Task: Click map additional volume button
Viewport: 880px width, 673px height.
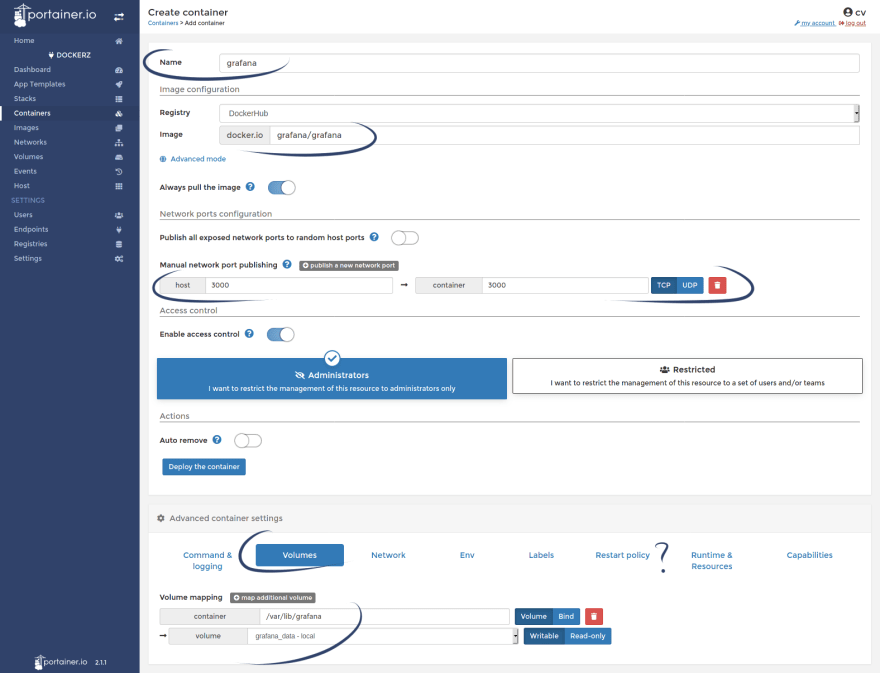Action: pos(273,598)
